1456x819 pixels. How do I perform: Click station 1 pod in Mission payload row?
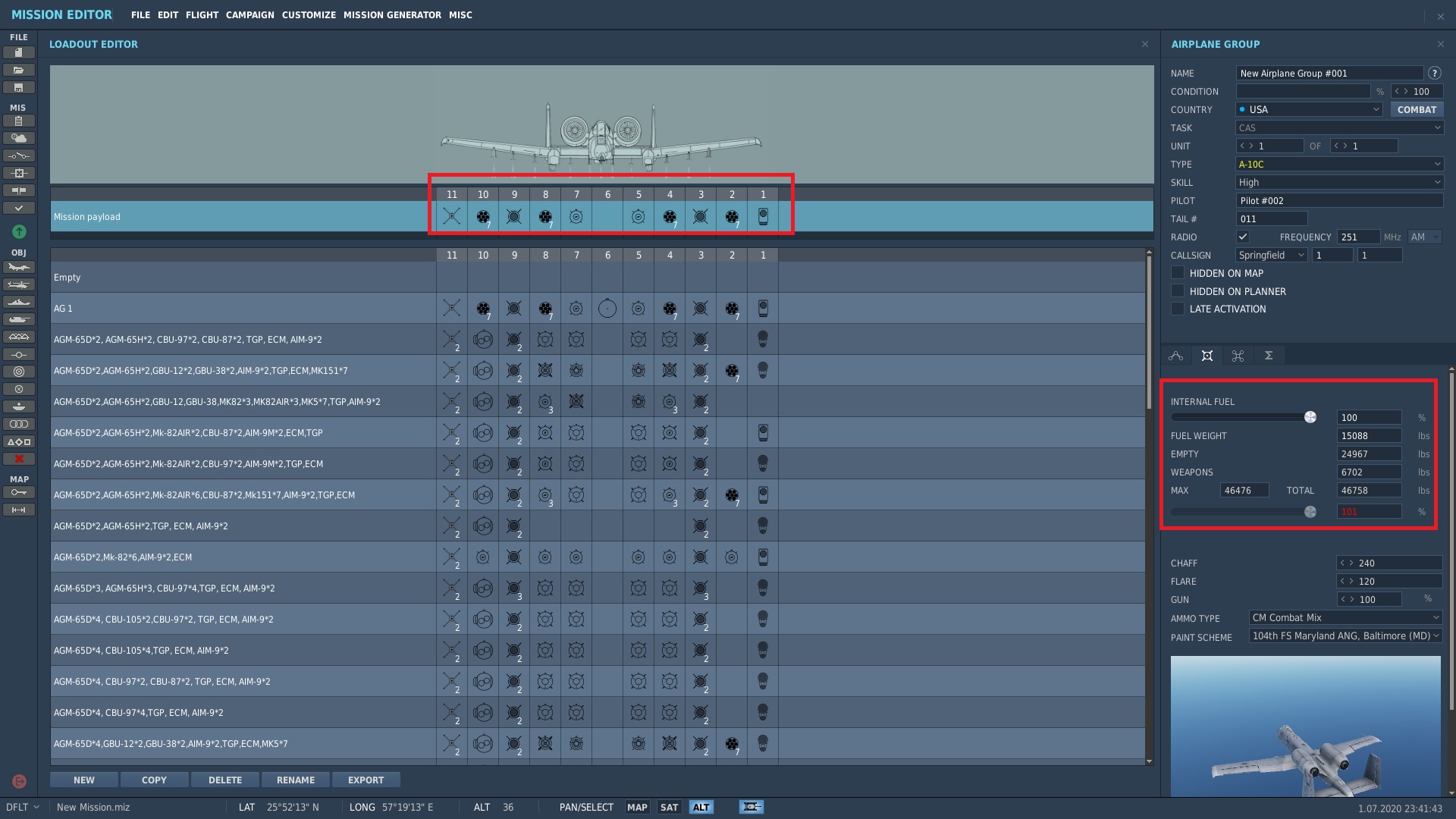pos(763,217)
